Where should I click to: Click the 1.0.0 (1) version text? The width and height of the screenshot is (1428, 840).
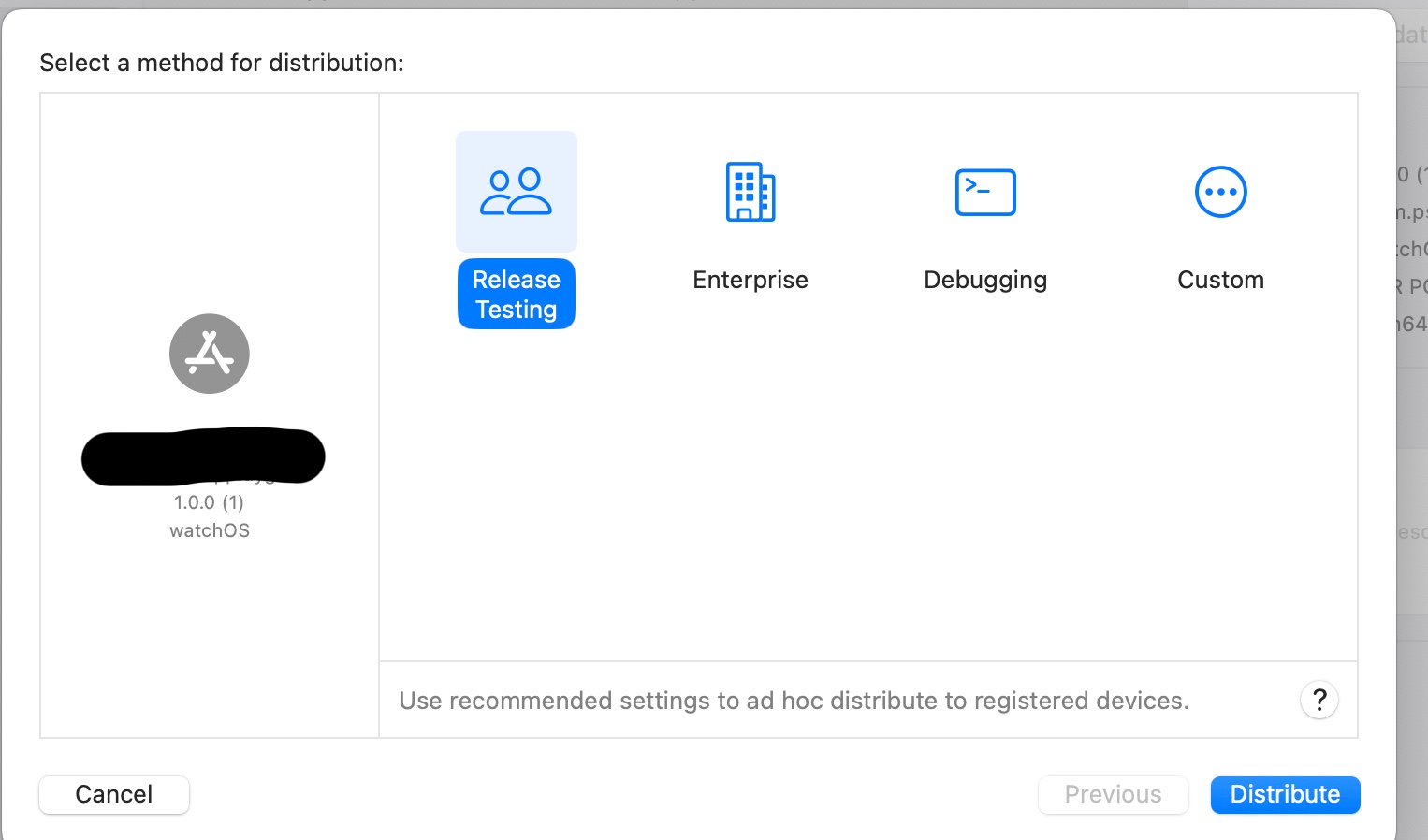[209, 502]
